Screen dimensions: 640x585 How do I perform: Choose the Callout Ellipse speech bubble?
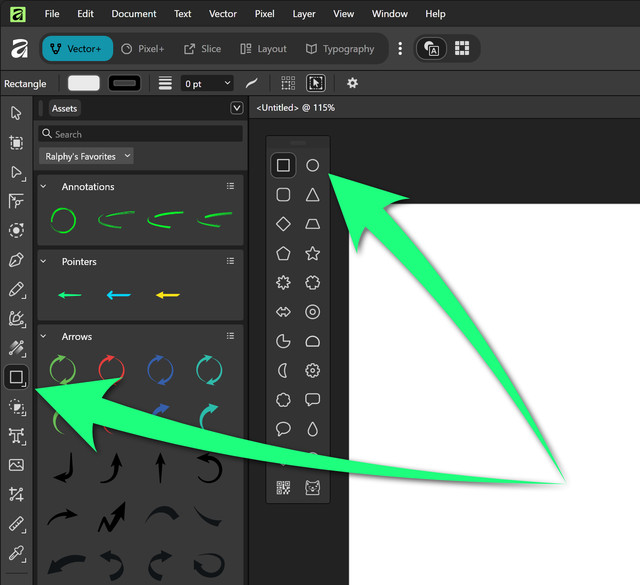[283, 429]
